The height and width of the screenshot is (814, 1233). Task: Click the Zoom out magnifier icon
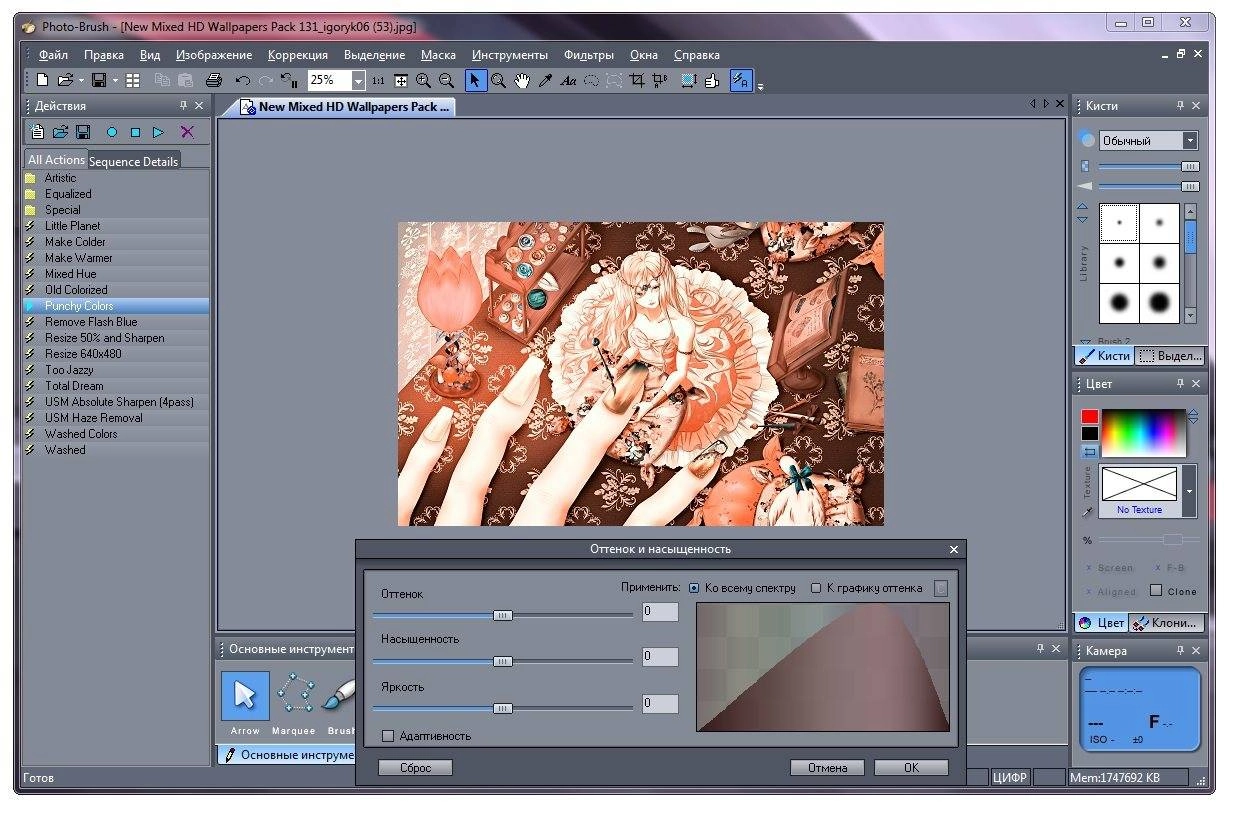(x=446, y=81)
